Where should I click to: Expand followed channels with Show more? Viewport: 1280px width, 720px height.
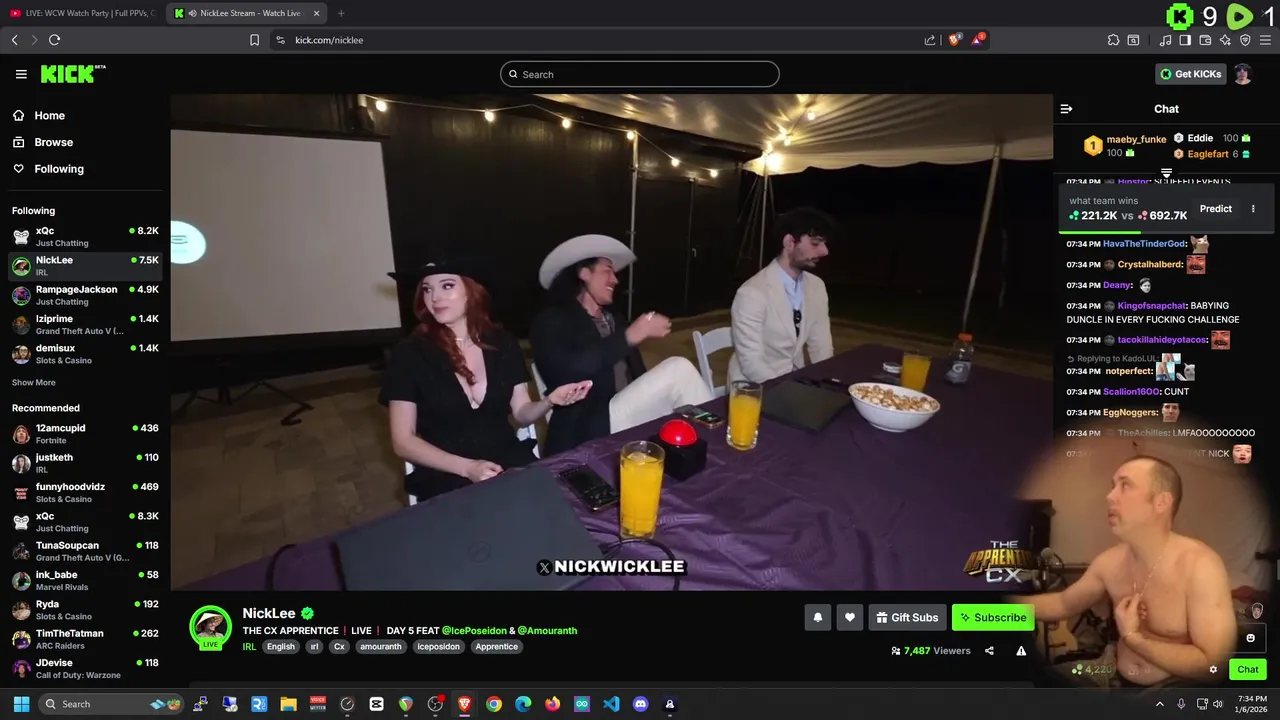pos(34,383)
